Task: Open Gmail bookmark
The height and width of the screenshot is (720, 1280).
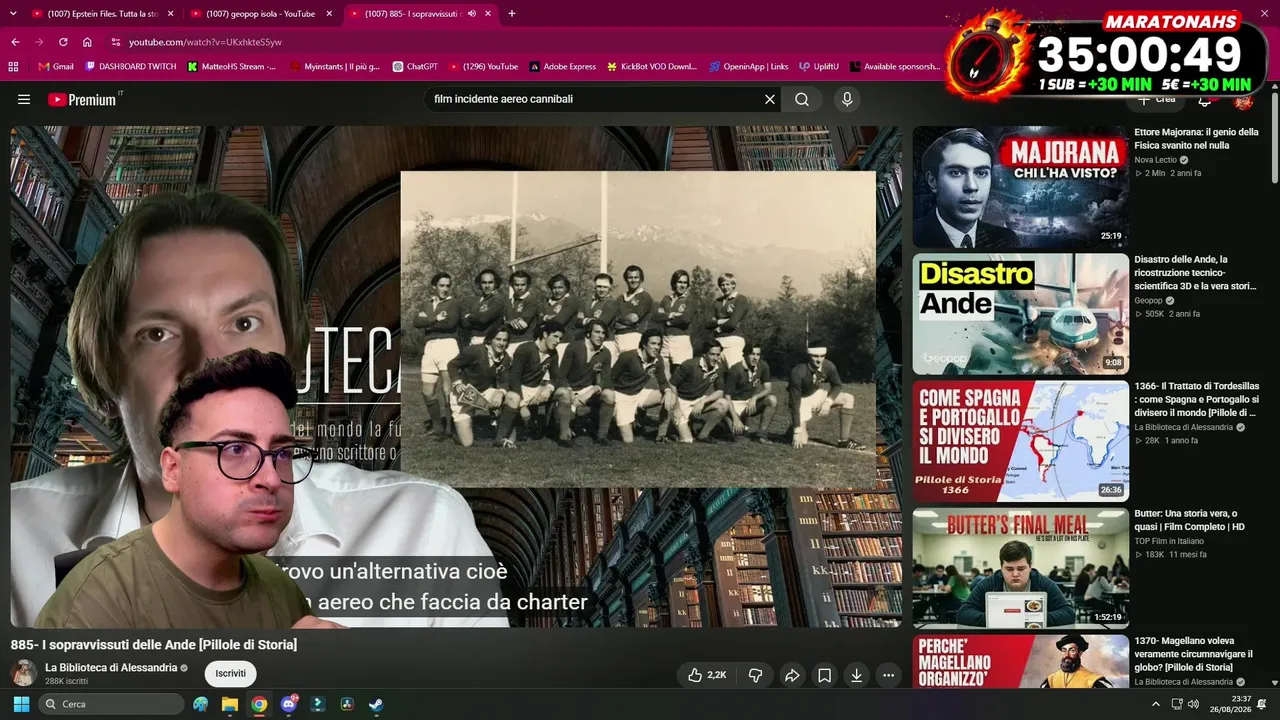Action: [56, 67]
